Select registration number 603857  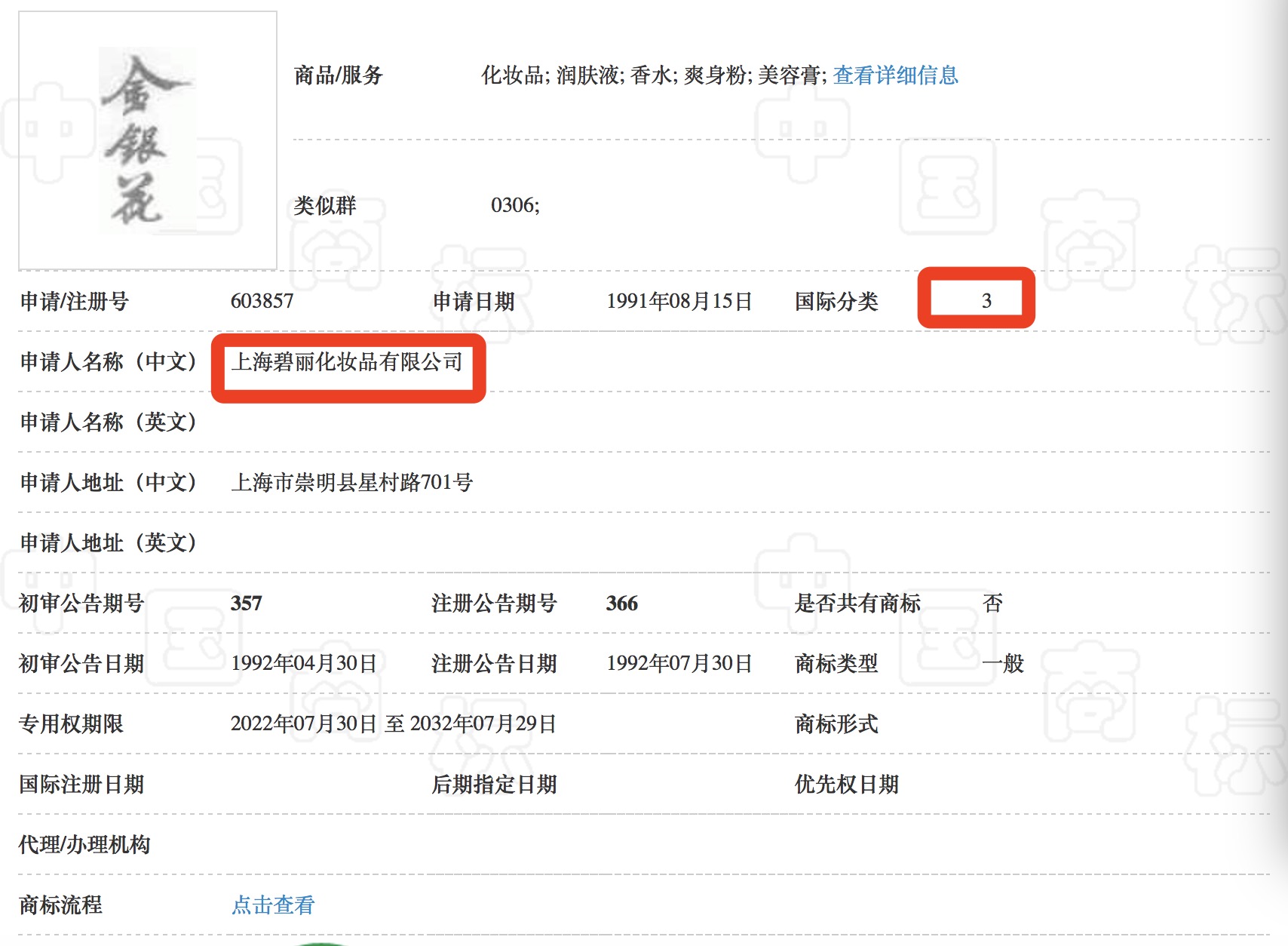coord(262,301)
